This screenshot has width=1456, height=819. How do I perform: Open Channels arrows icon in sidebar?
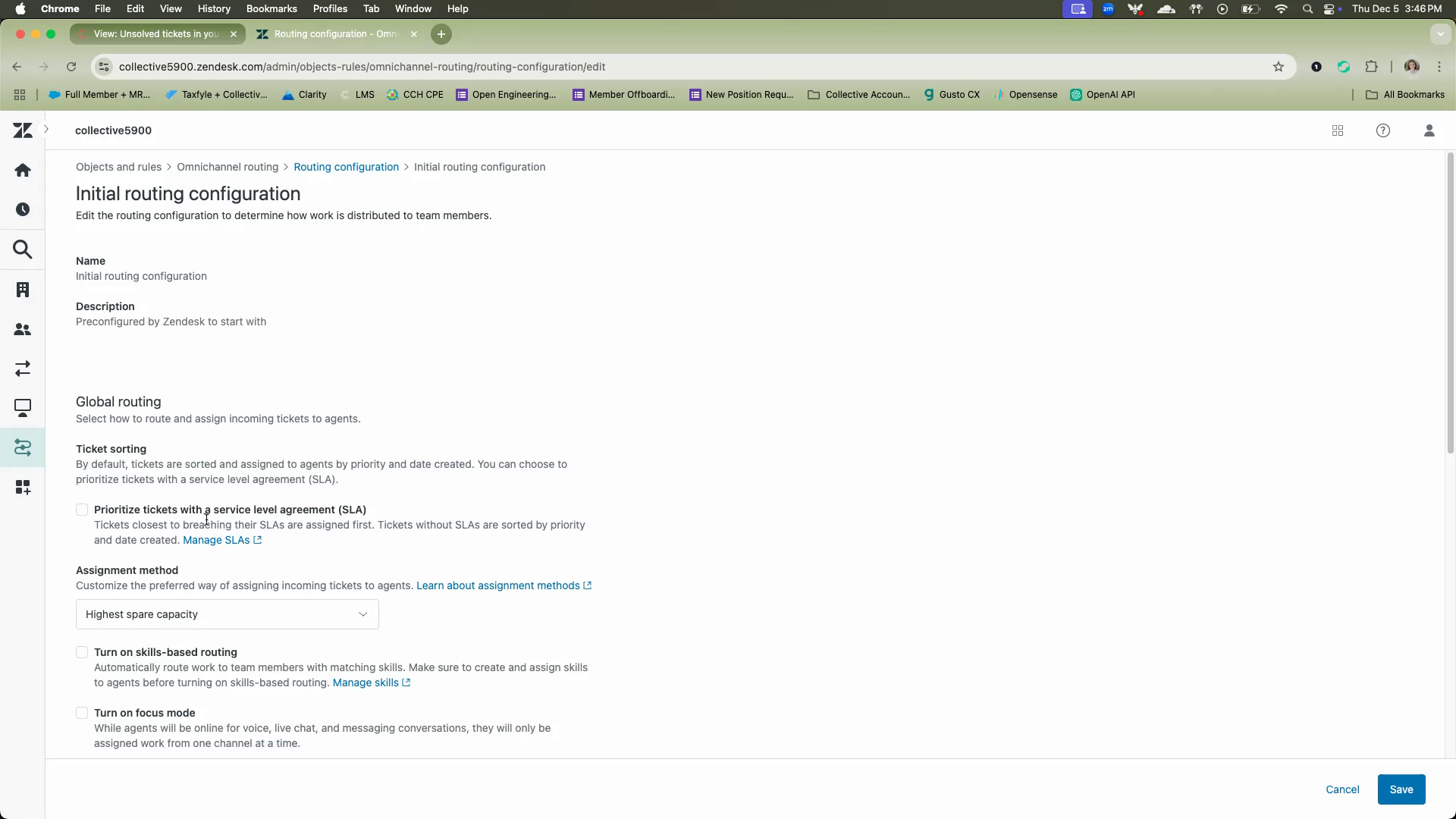click(23, 369)
